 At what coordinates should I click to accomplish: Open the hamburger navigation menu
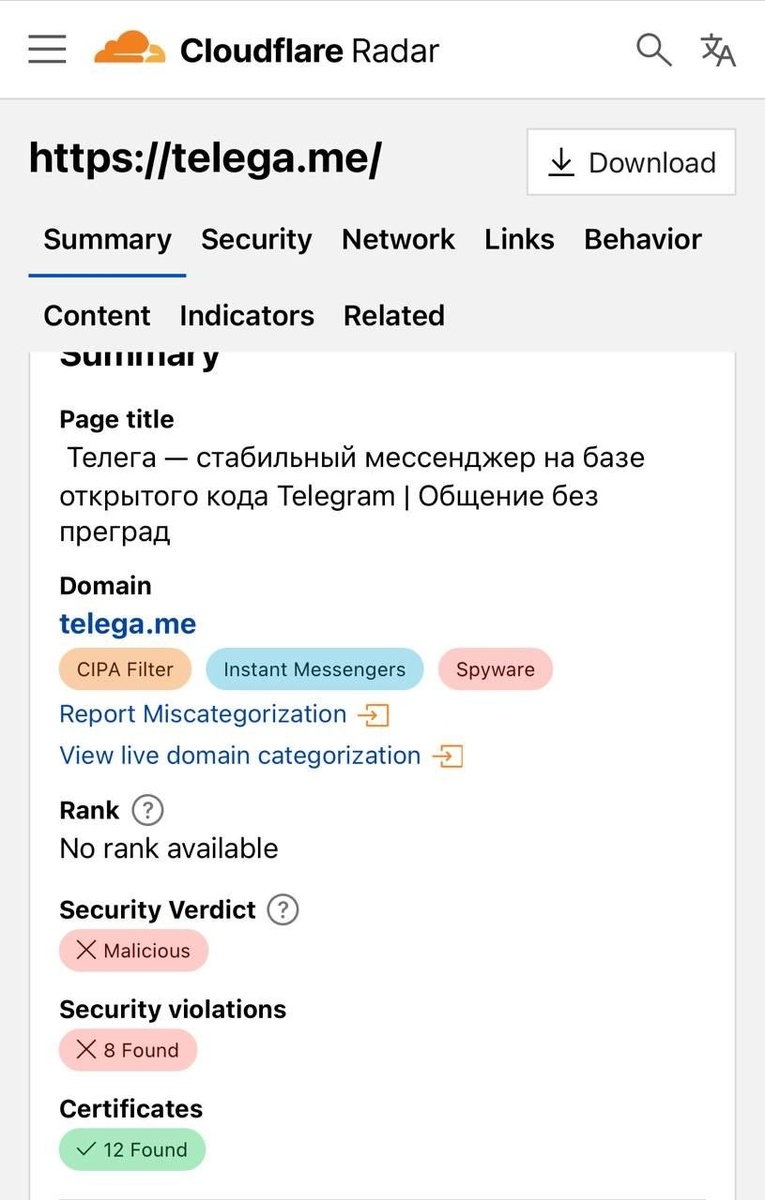pos(47,49)
